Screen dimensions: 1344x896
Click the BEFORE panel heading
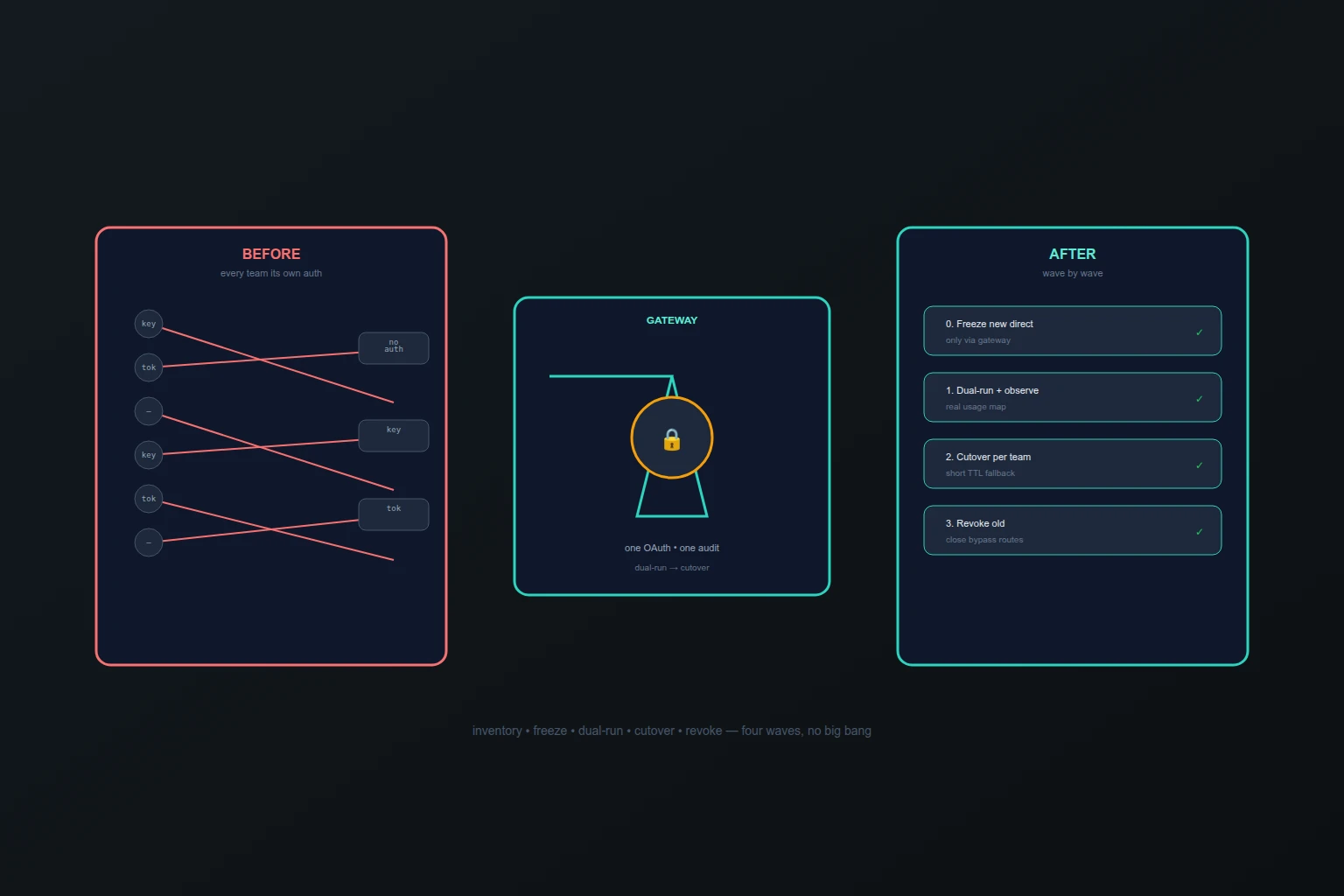[271, 254]
